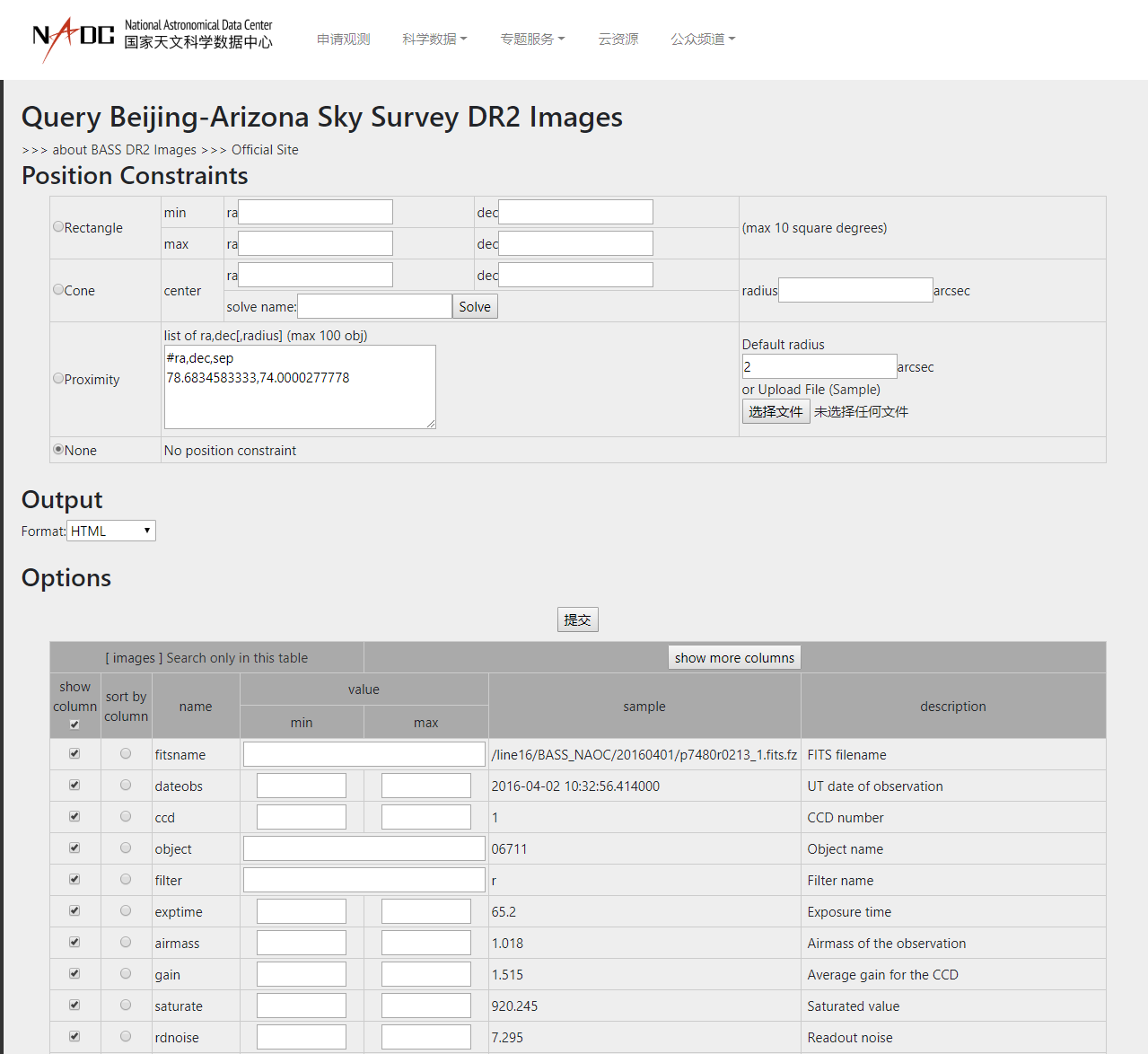Click the 'Average gain for the CCD' description
This screenshot has height=1054, width=1148.
(x=882, y=975)
